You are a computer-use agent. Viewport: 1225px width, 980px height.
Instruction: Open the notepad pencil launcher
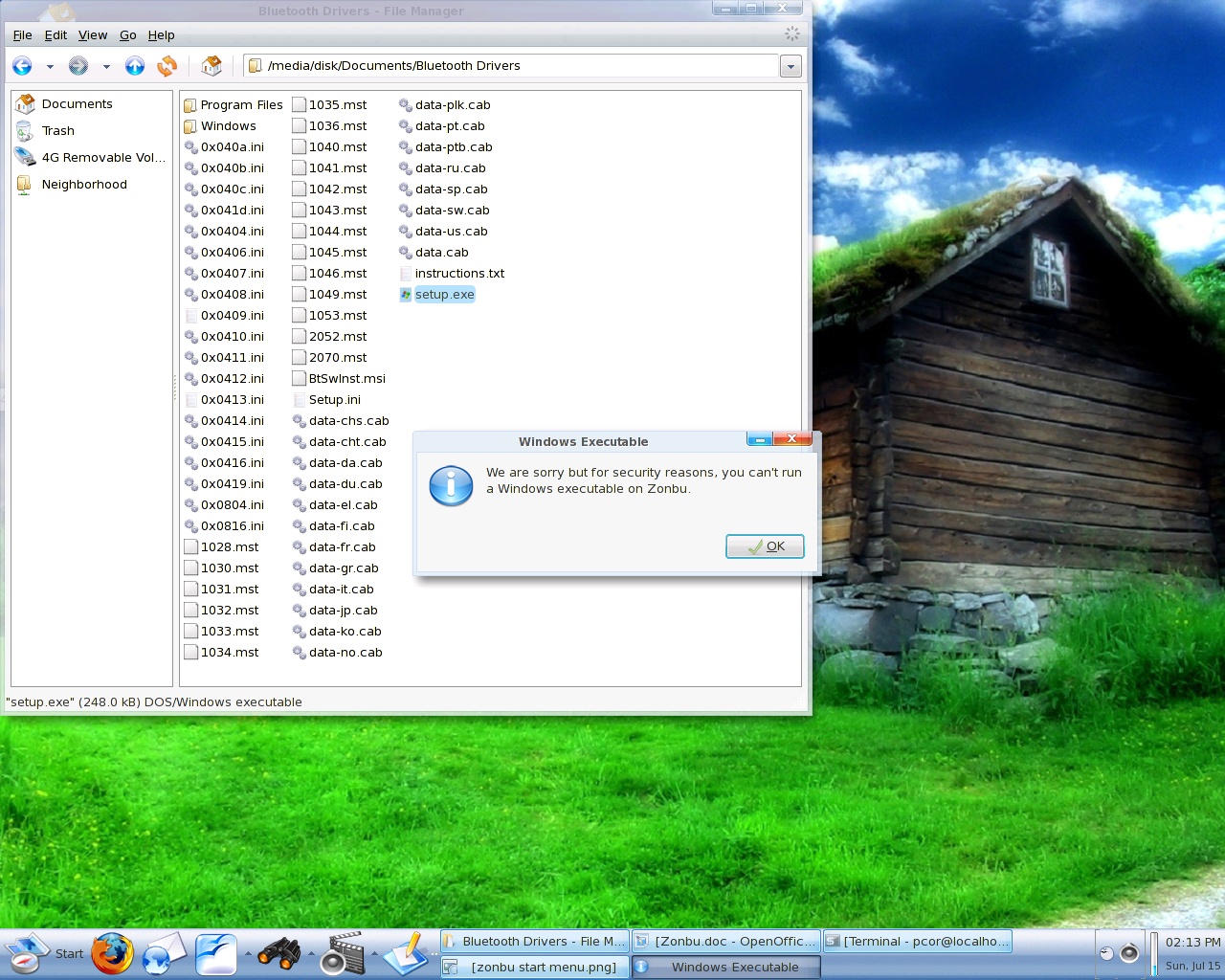405,954
